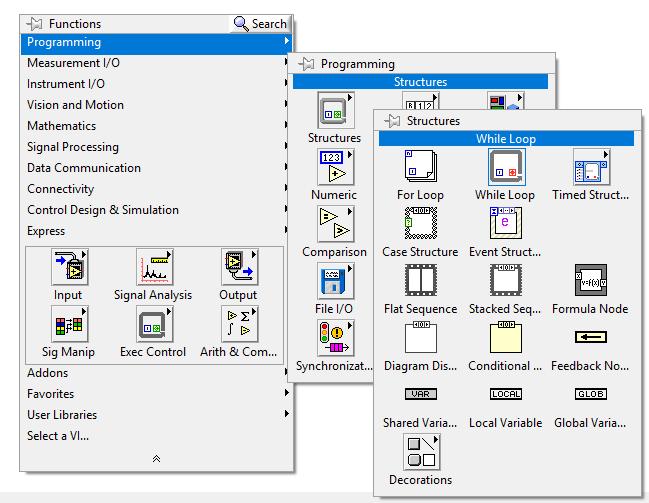Select the Programming category
The image size is (649, 503).
156,42
